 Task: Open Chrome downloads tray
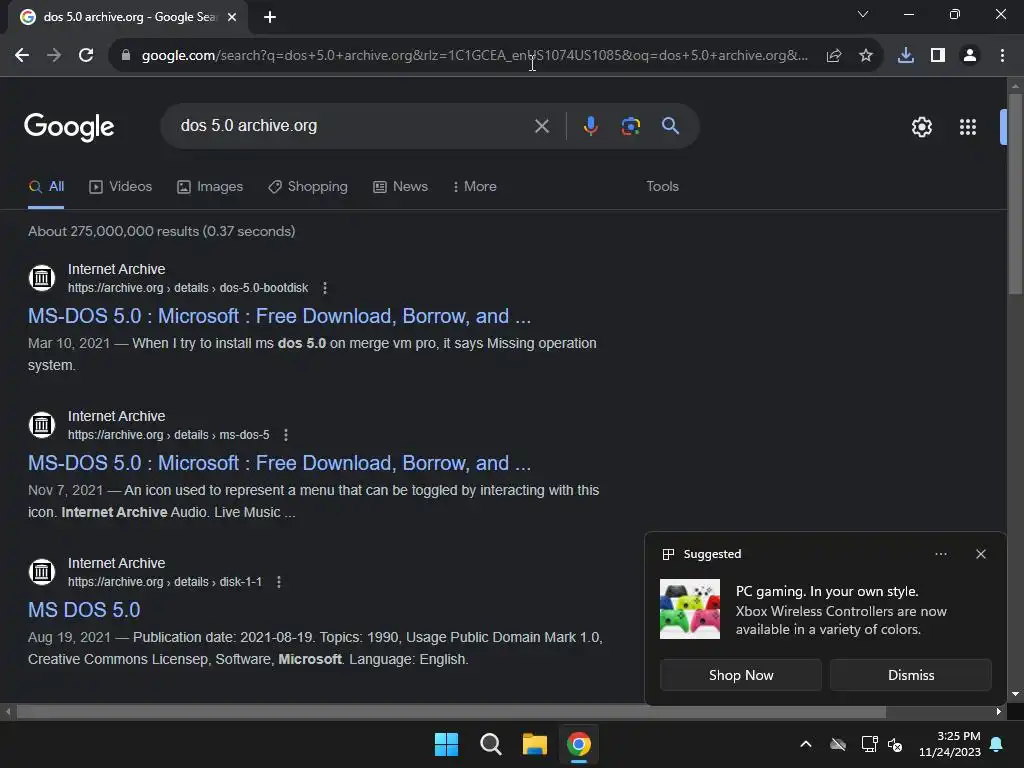tap(906, 56)
